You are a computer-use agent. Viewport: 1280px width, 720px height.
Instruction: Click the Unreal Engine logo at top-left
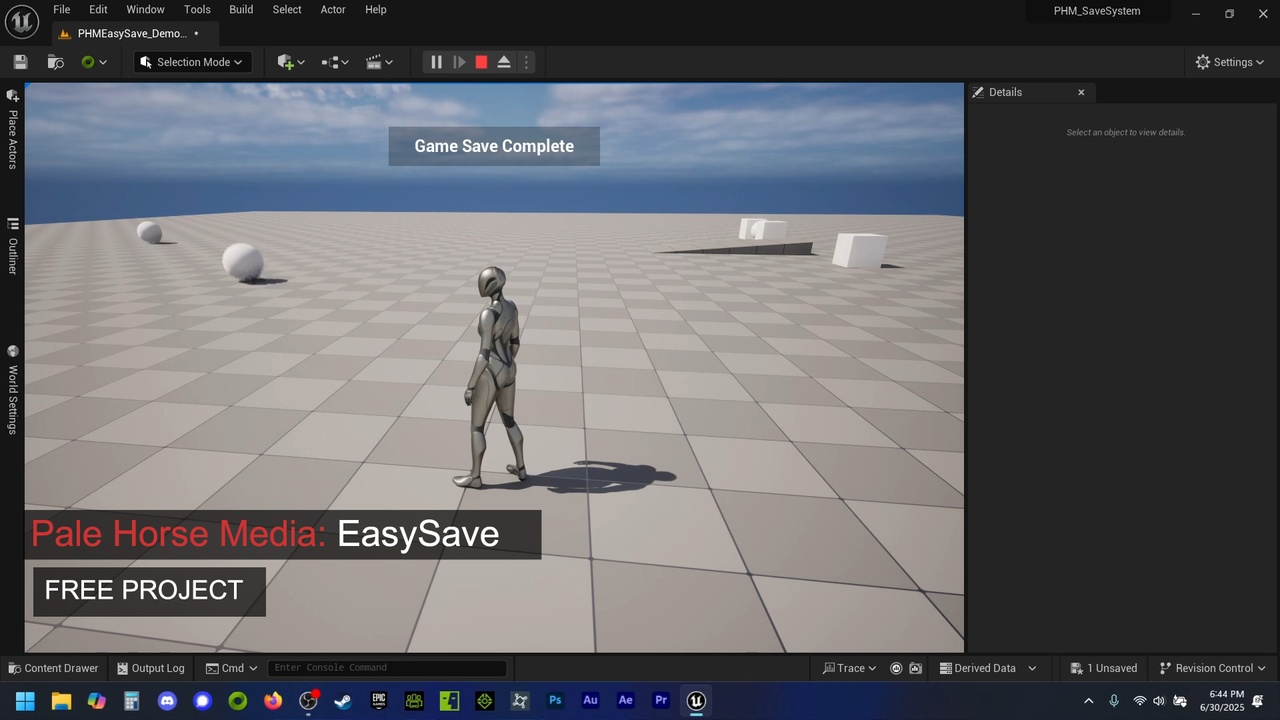click(x=22, y=21)
